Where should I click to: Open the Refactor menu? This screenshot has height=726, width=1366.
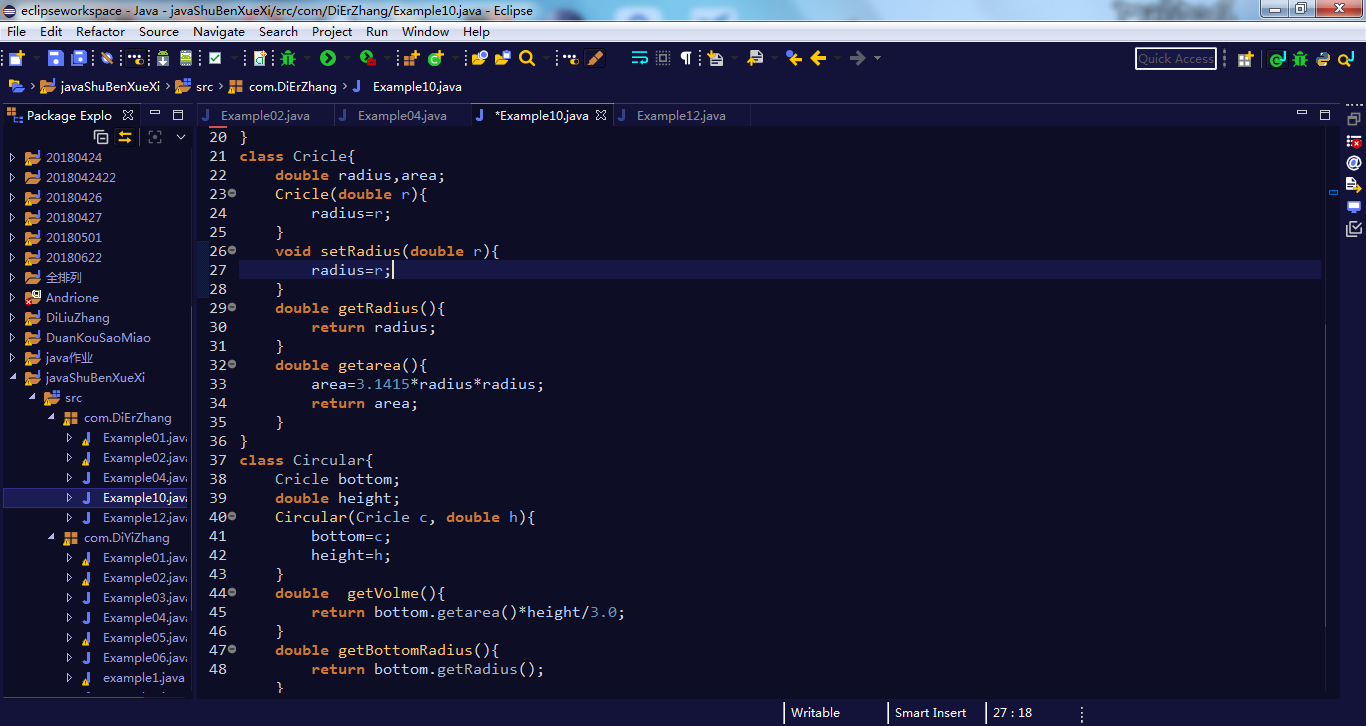click(x=100, y=32)
